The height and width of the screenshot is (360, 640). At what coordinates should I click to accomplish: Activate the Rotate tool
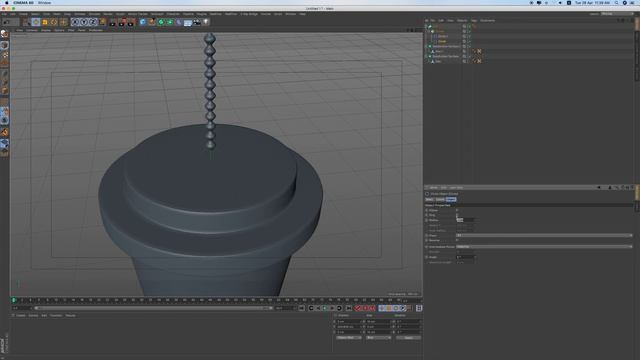[54, 22]
